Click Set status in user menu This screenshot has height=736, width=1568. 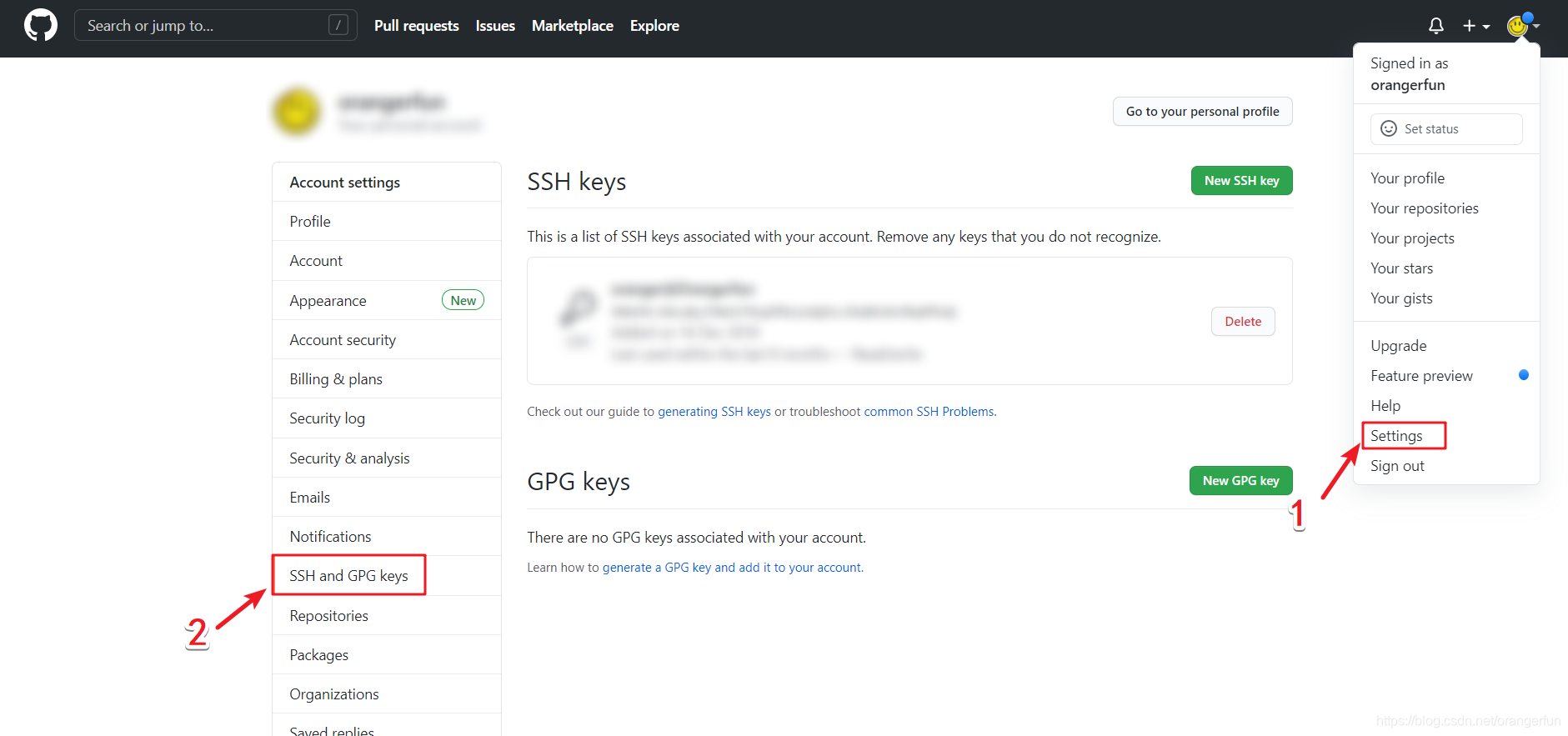(1446, 129)
